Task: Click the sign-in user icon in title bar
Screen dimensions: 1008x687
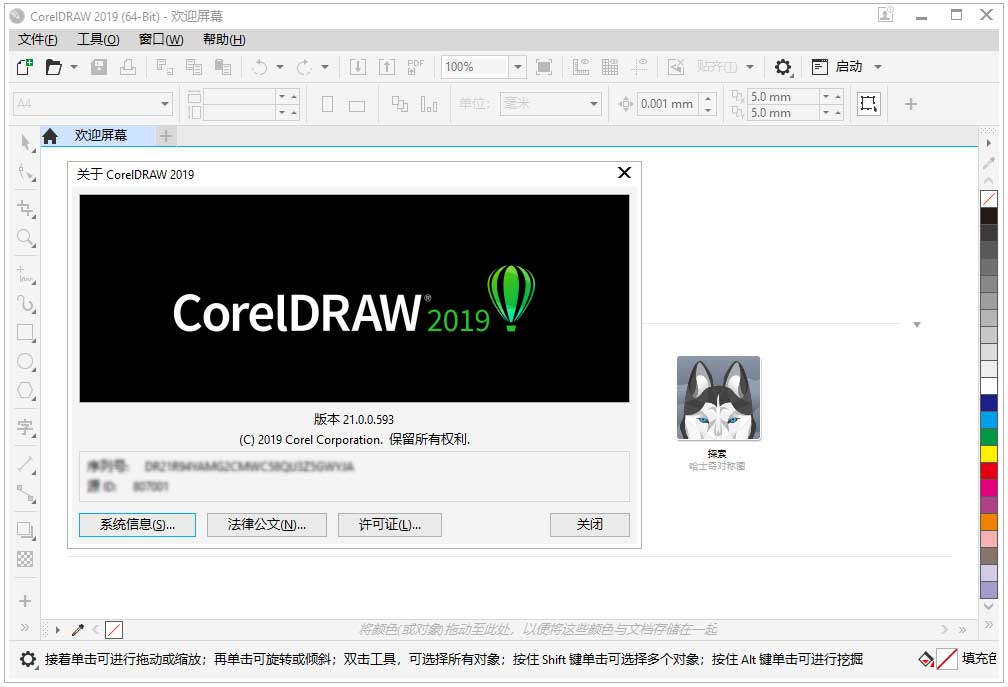Action: 886,15
